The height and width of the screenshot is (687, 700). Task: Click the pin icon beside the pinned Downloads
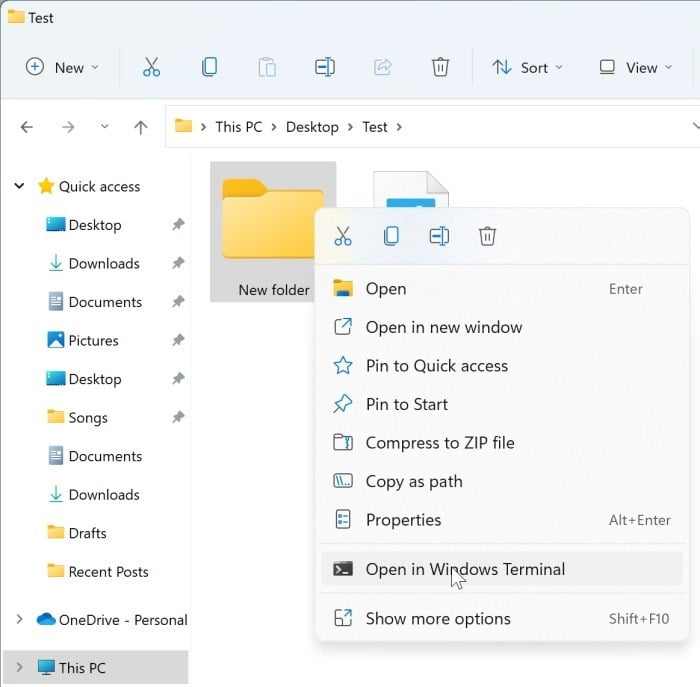(178, 263)
